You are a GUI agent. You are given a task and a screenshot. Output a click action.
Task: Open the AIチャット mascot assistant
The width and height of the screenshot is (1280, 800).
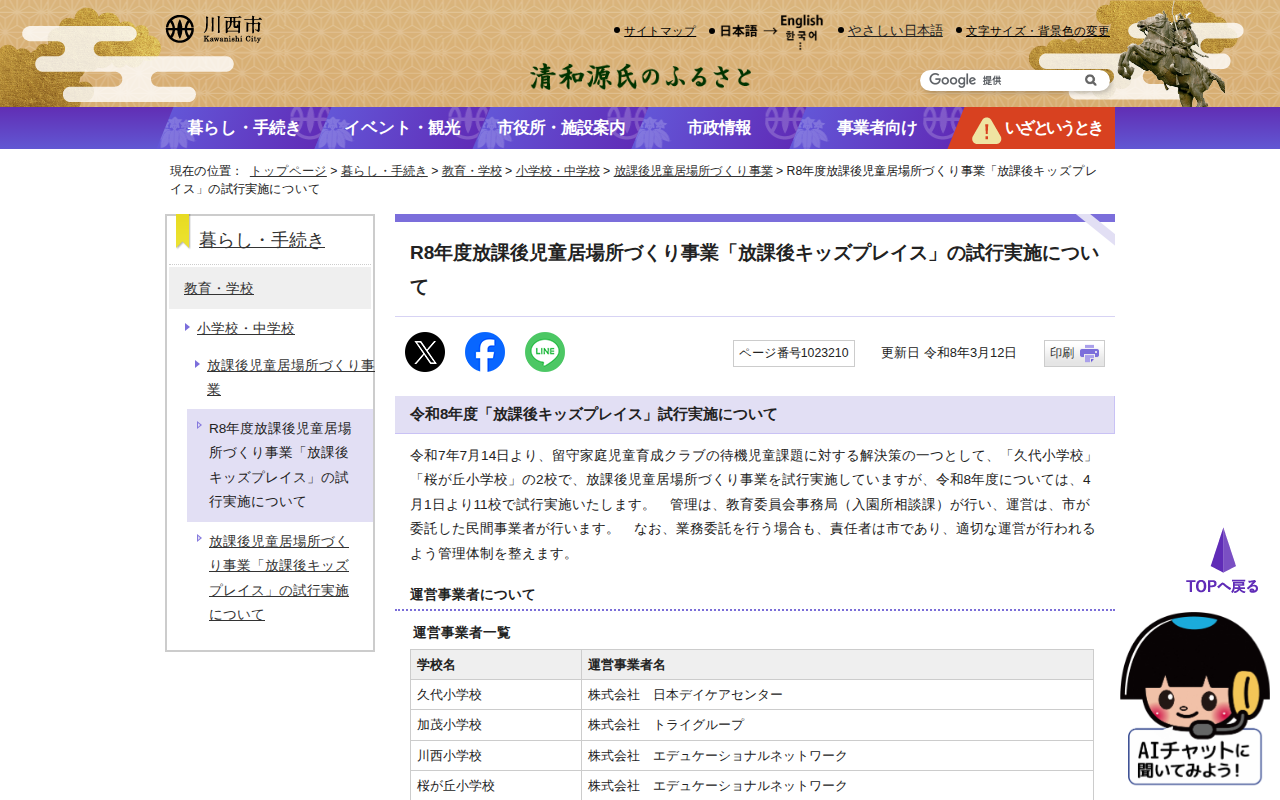click(x=1195, y=700)
